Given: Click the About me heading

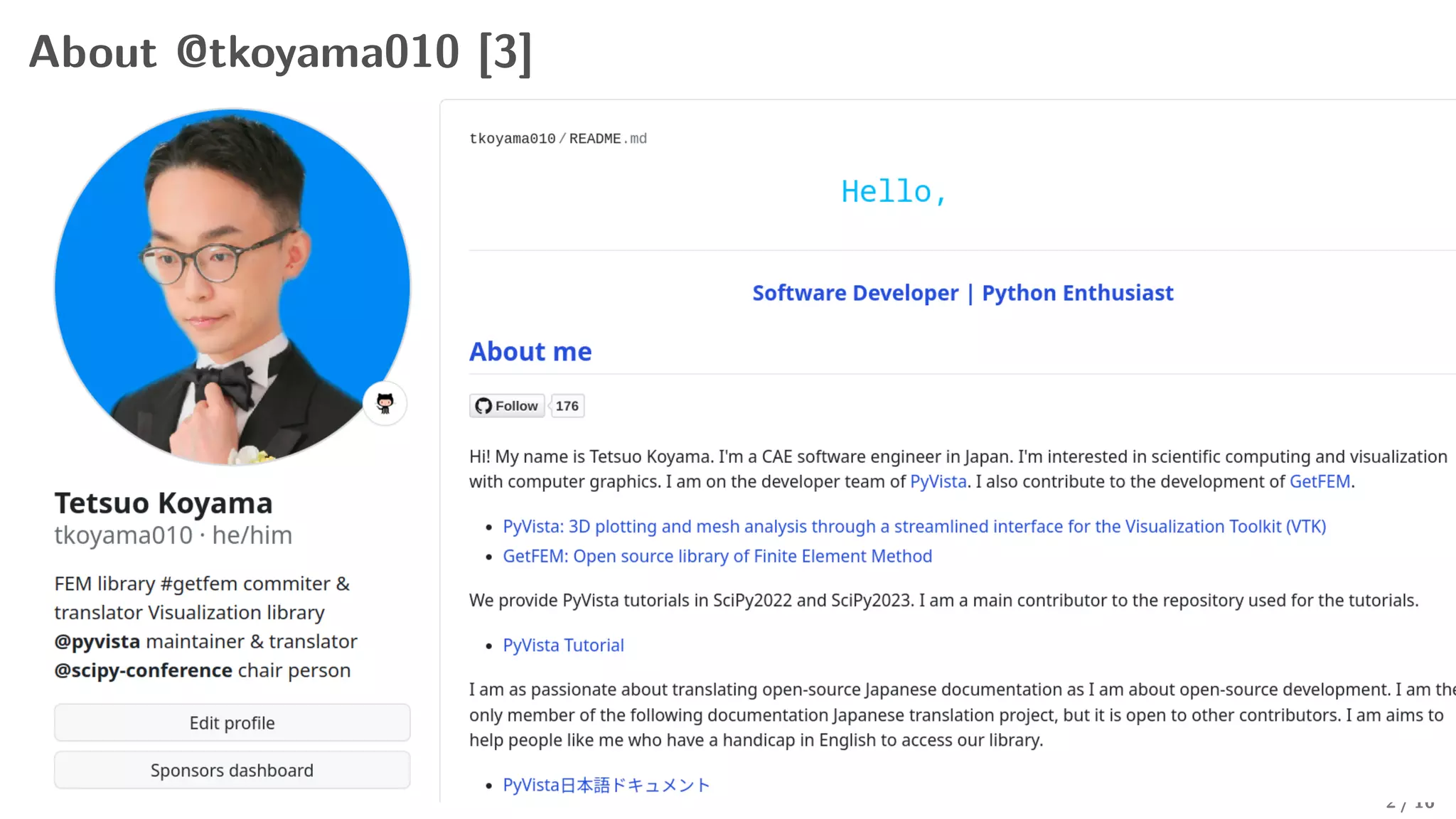Looking at the screenshot, I should click(x=530, y=352).
